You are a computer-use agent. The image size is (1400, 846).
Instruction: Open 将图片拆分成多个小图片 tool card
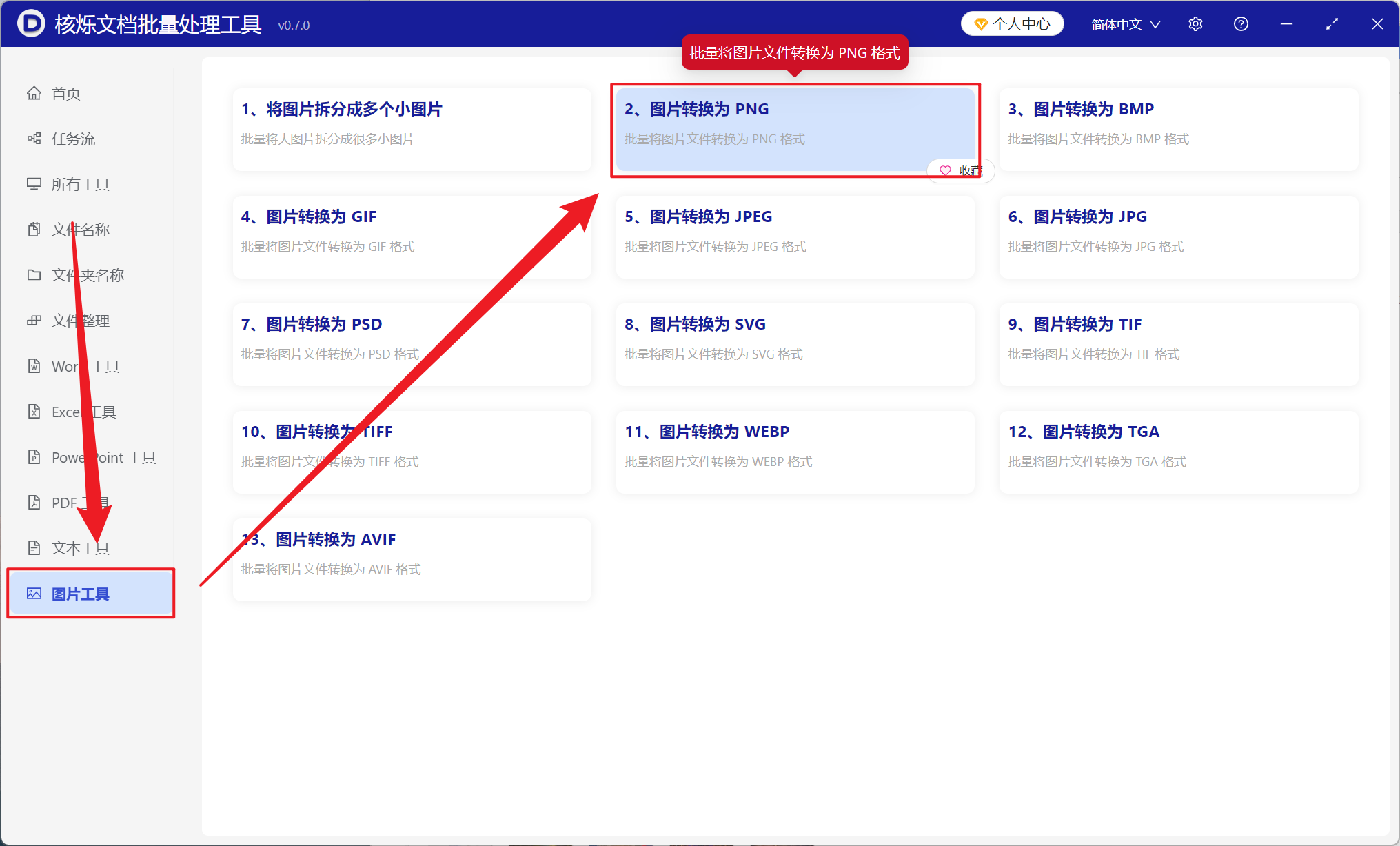click(412, 130)
